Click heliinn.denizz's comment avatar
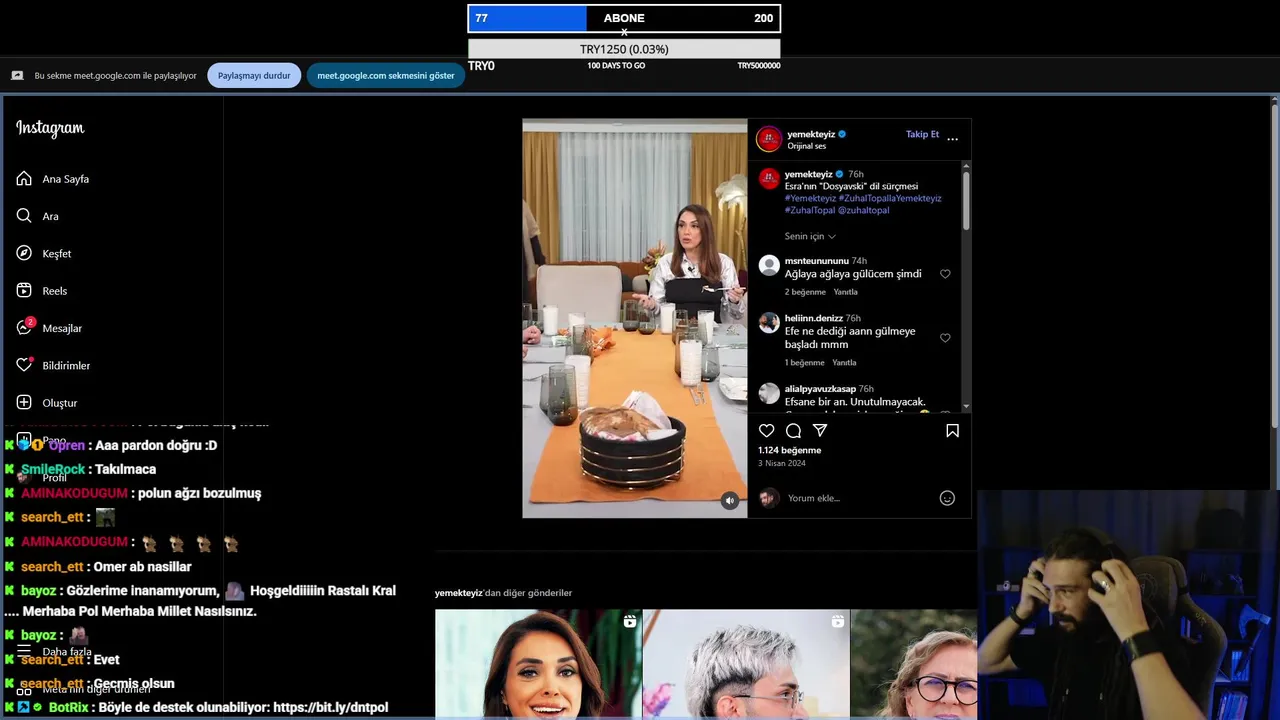The width and height of the screenshot is (1280, 720). pos(769,322)
